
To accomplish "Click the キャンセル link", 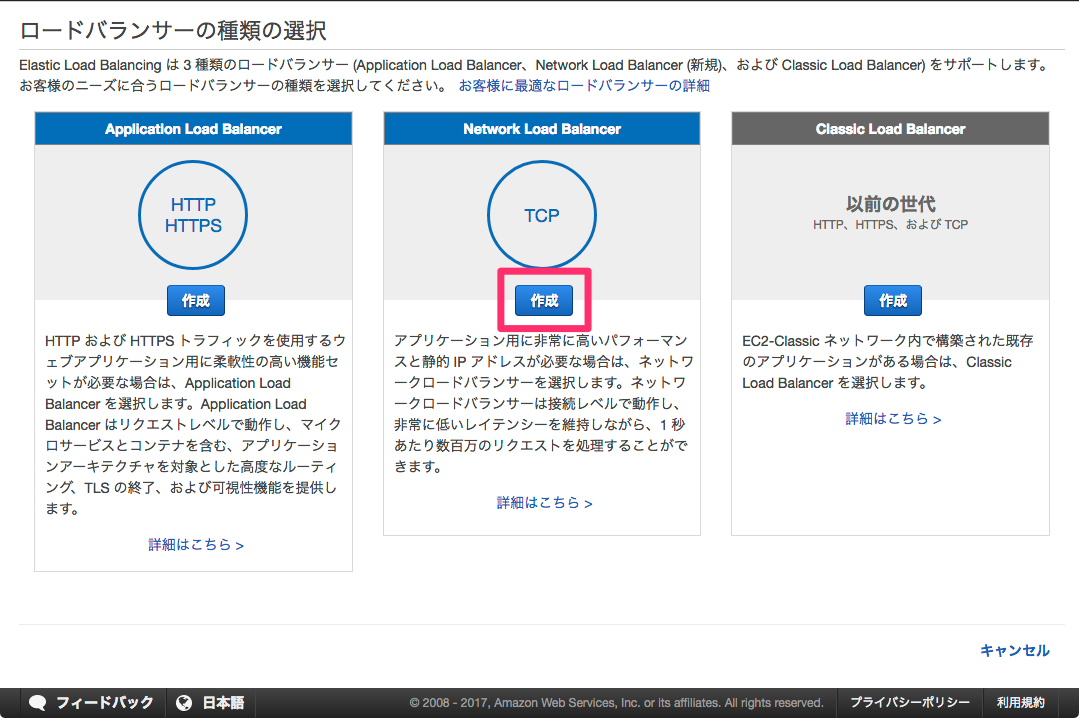I will pyautogui.click(x=1014, y=650).
